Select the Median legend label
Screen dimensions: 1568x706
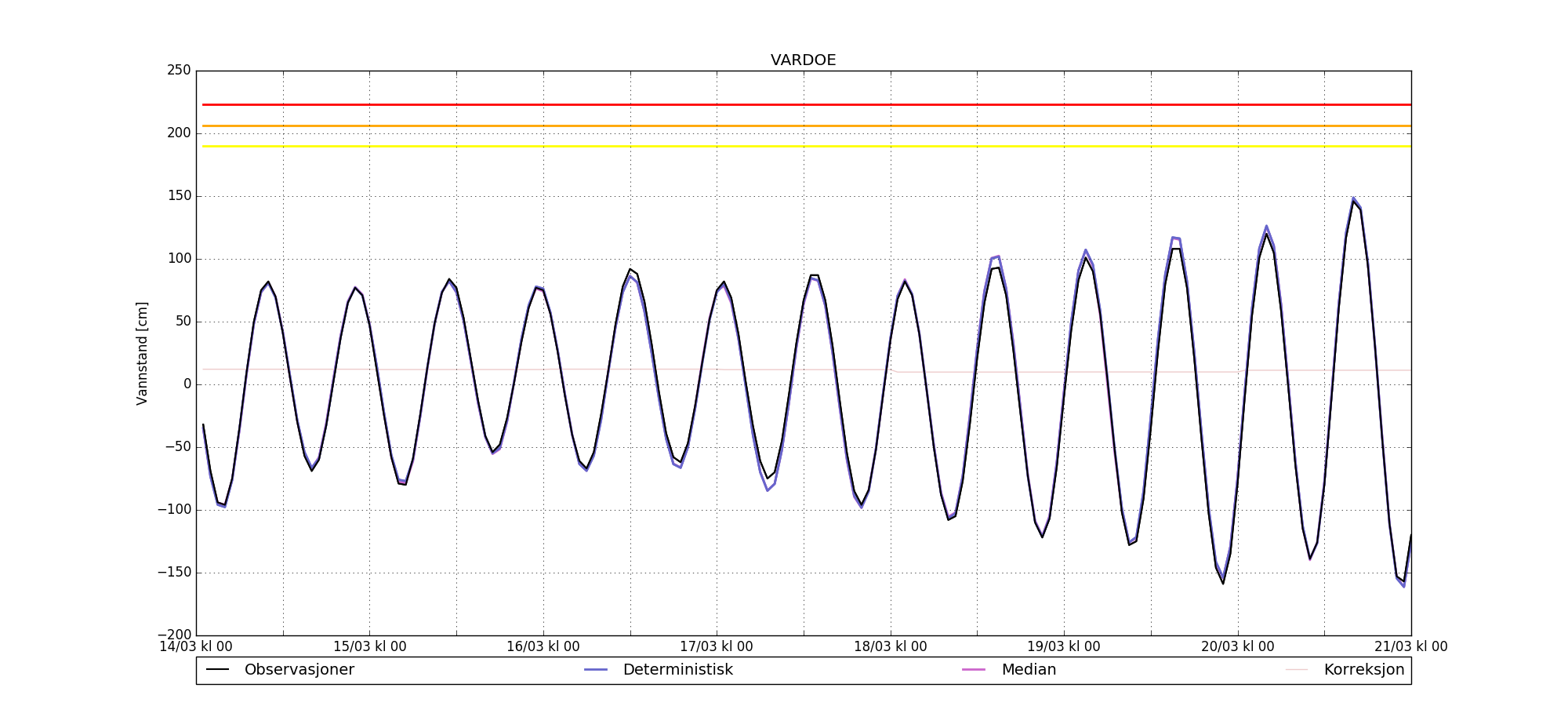[1029, 670]
